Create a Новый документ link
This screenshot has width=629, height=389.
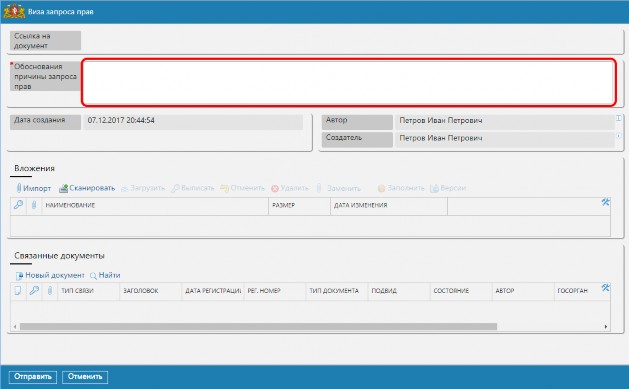pyautogui.click(x=50, y=276)
